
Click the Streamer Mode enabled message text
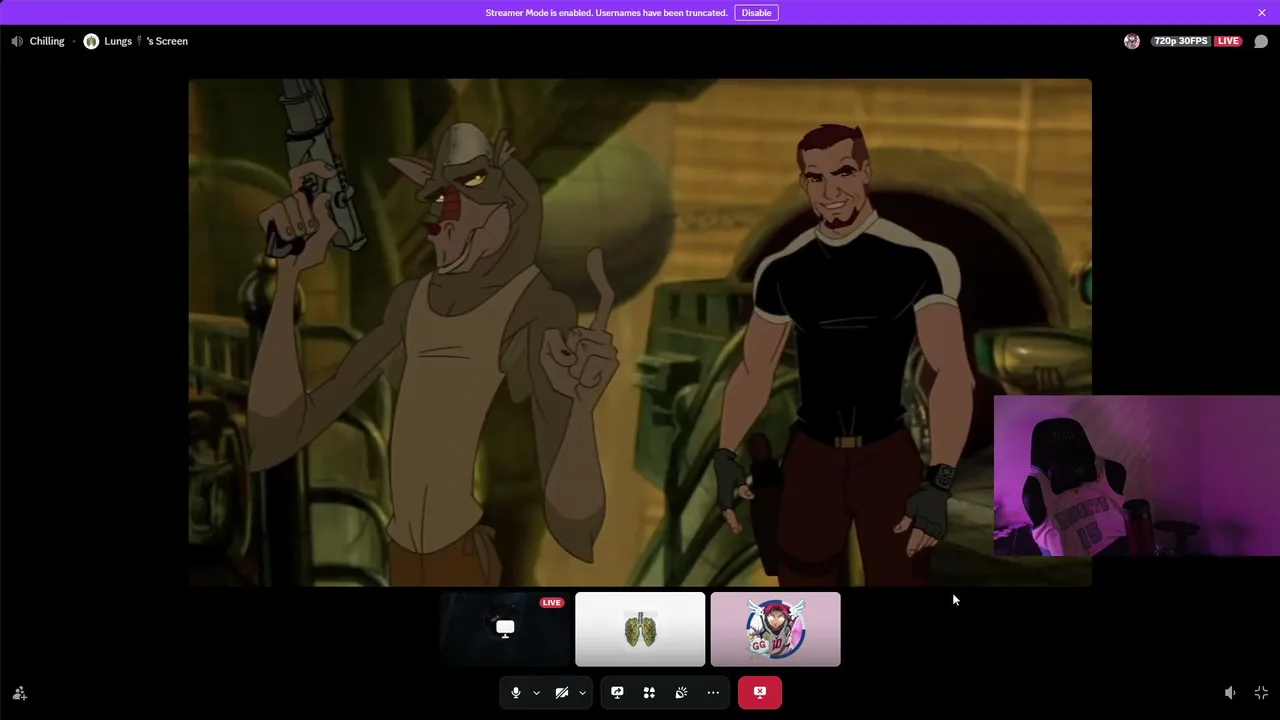point(606,13)
